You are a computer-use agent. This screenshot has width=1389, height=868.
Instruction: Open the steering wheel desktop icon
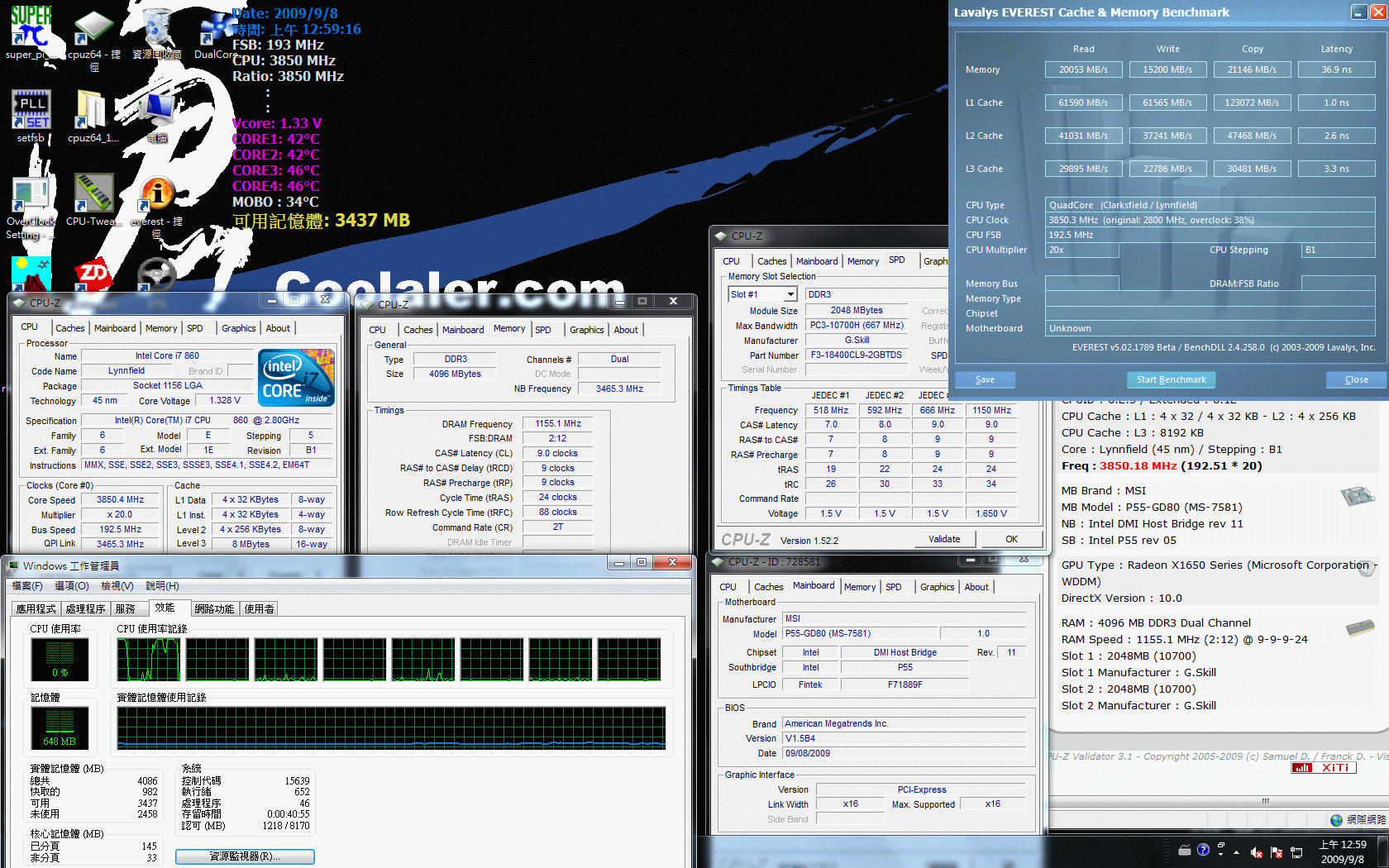click(156, 274)
